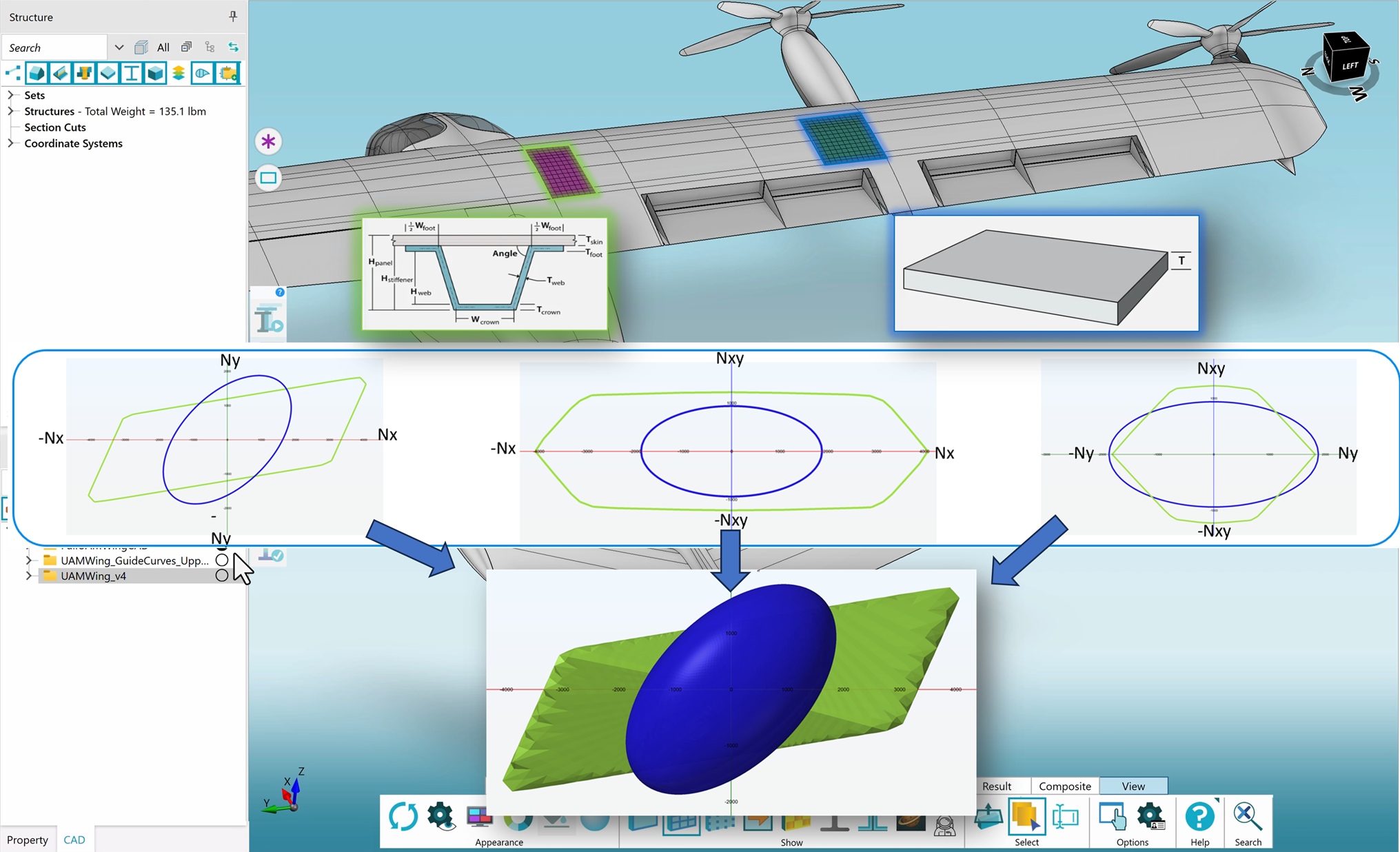Switch to the Property tab
Viewport: 1400px width, 852px height.
[28, 840]
